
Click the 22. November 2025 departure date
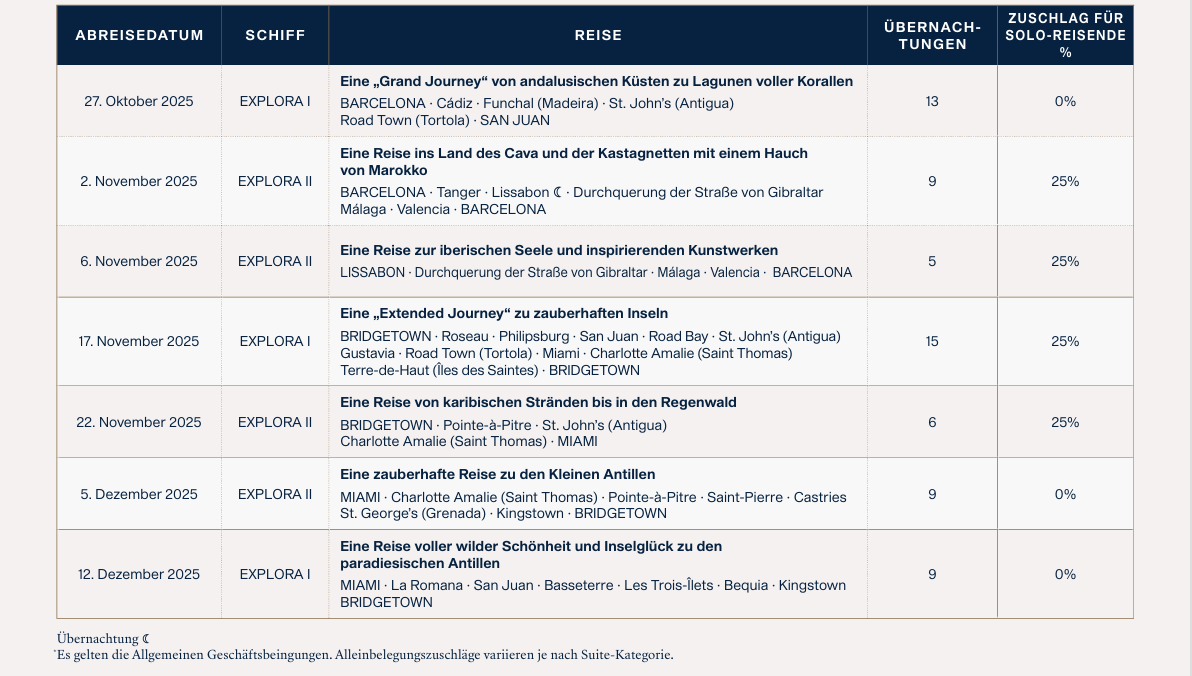[x=139, y=422]
